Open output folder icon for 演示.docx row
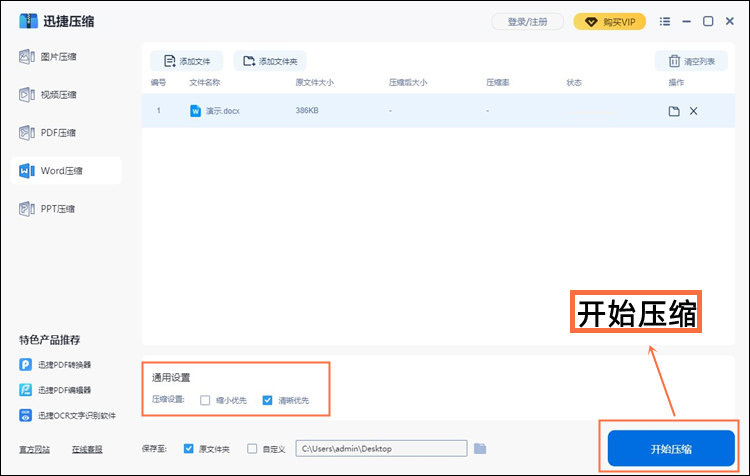Image resolution: width=750 pixels, height=476 pixels. (674, 111)
